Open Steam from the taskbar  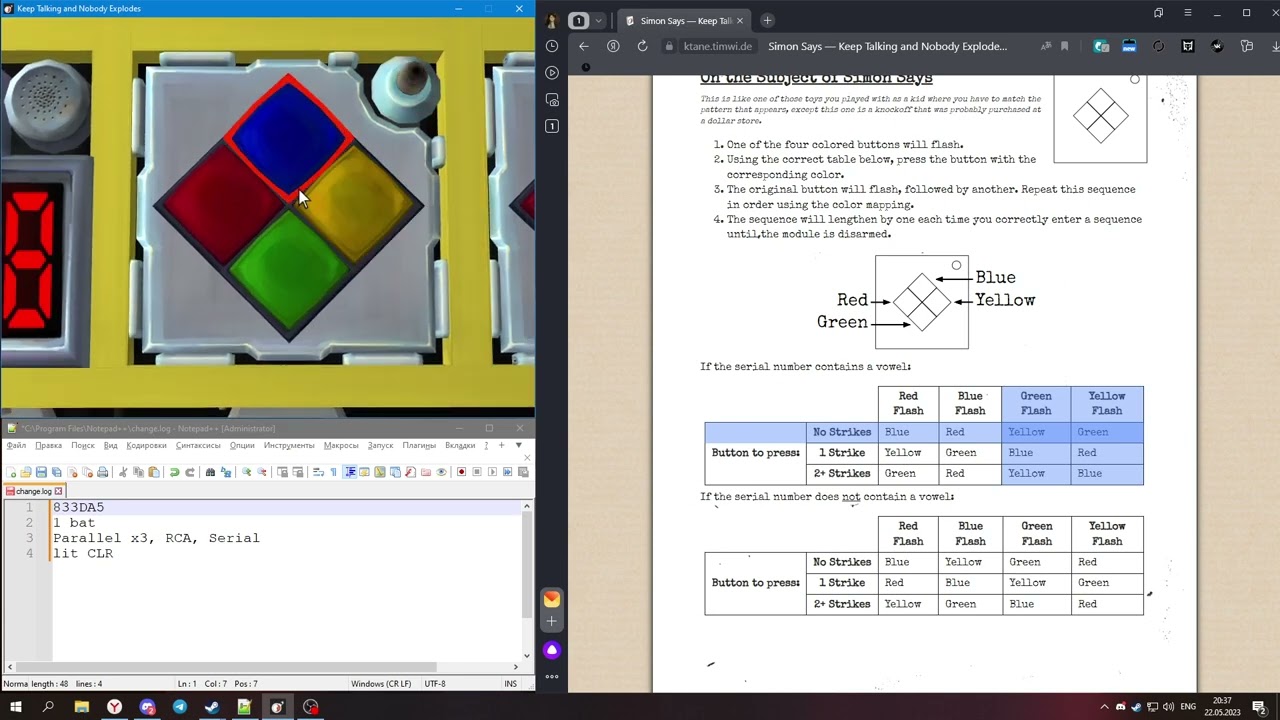tap(212, 707)
